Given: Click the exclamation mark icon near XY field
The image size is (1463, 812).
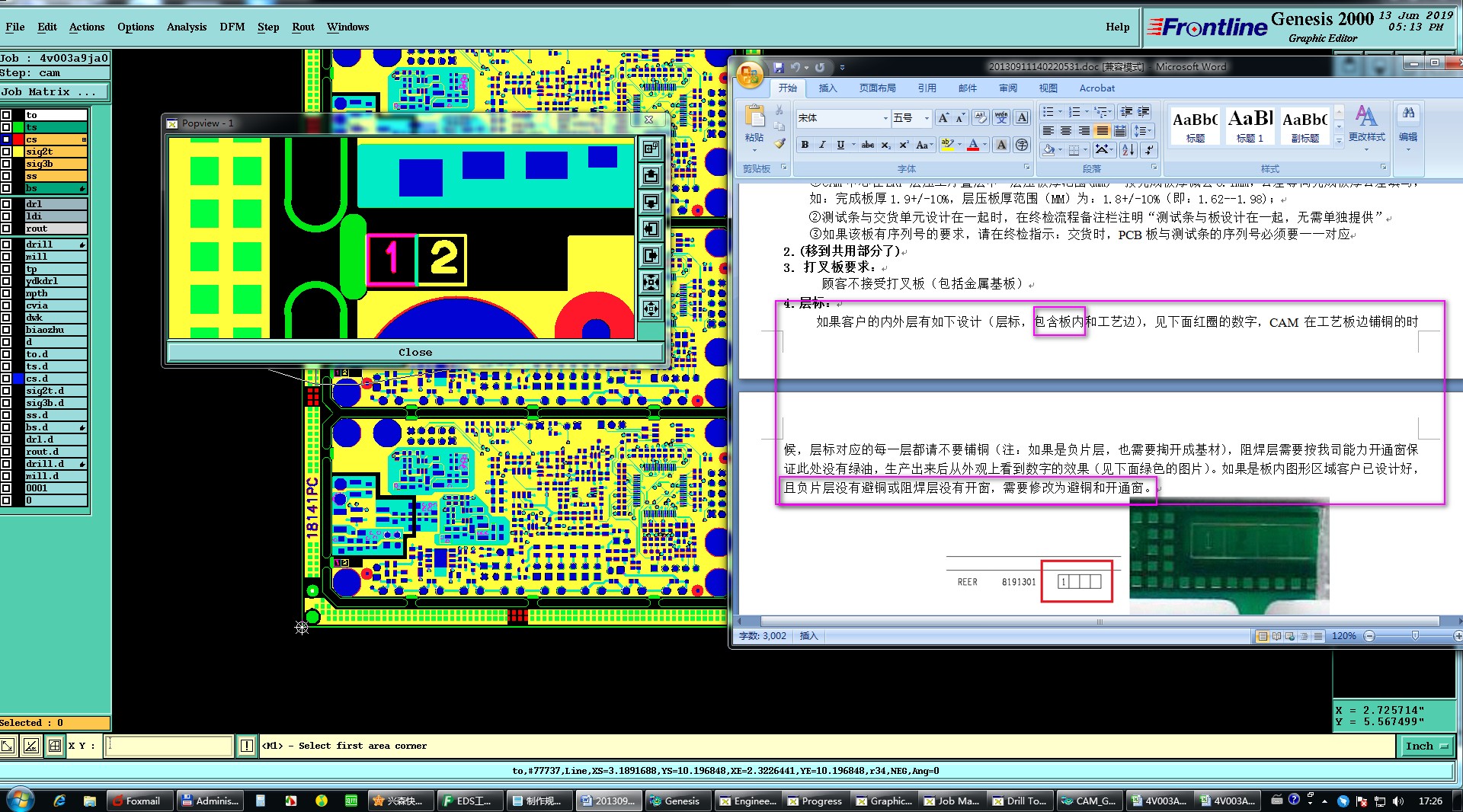Looking at the screenshot, I should coord(247,746).
